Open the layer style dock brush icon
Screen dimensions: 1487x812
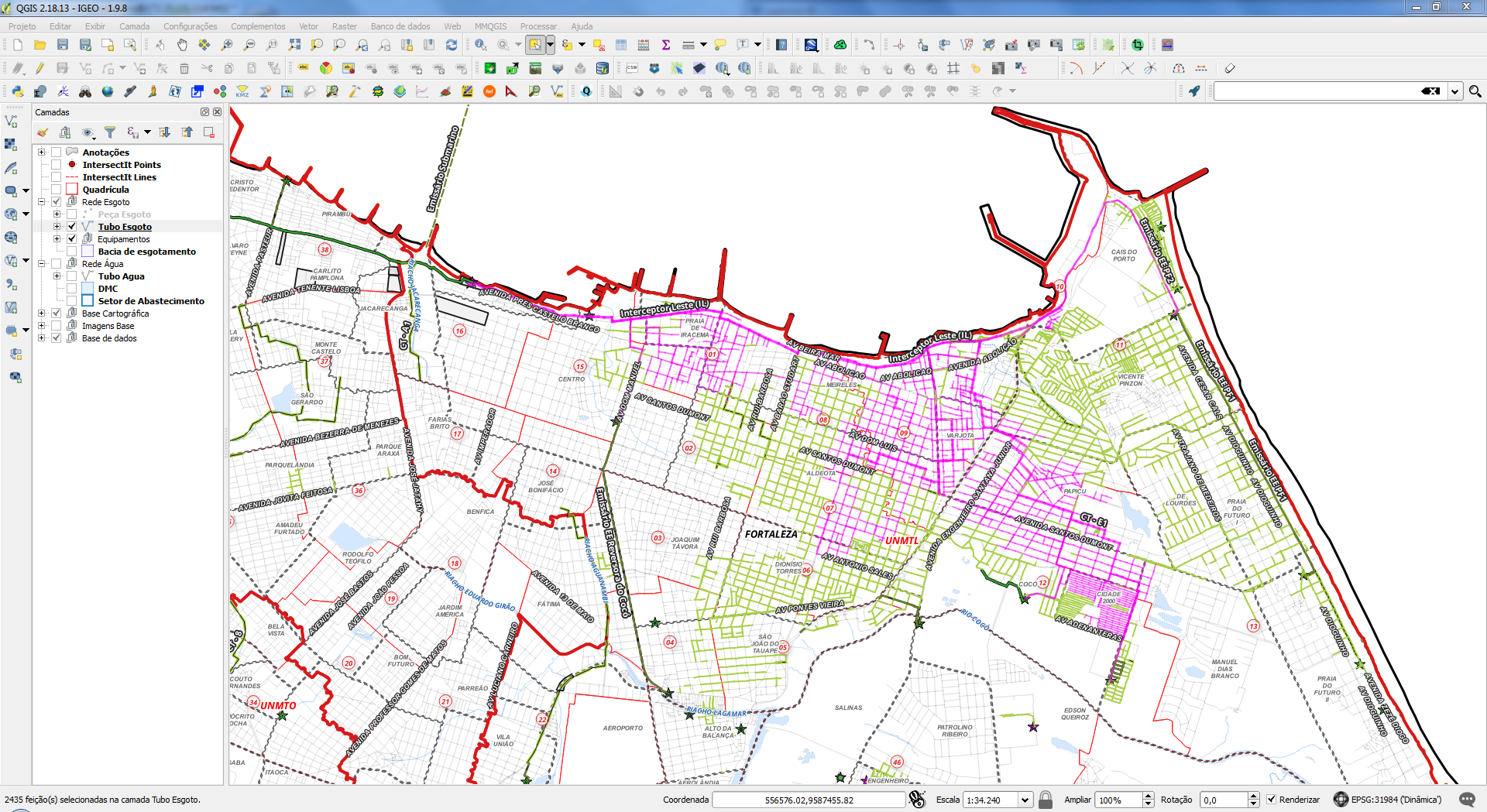pyautogui.click(x=43, y=132)
